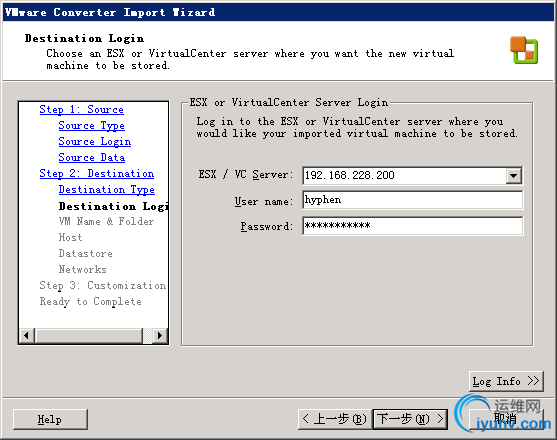Expand the Log Info panel
Viewport: 557px width, 440px height.
(x=506, y=381)
